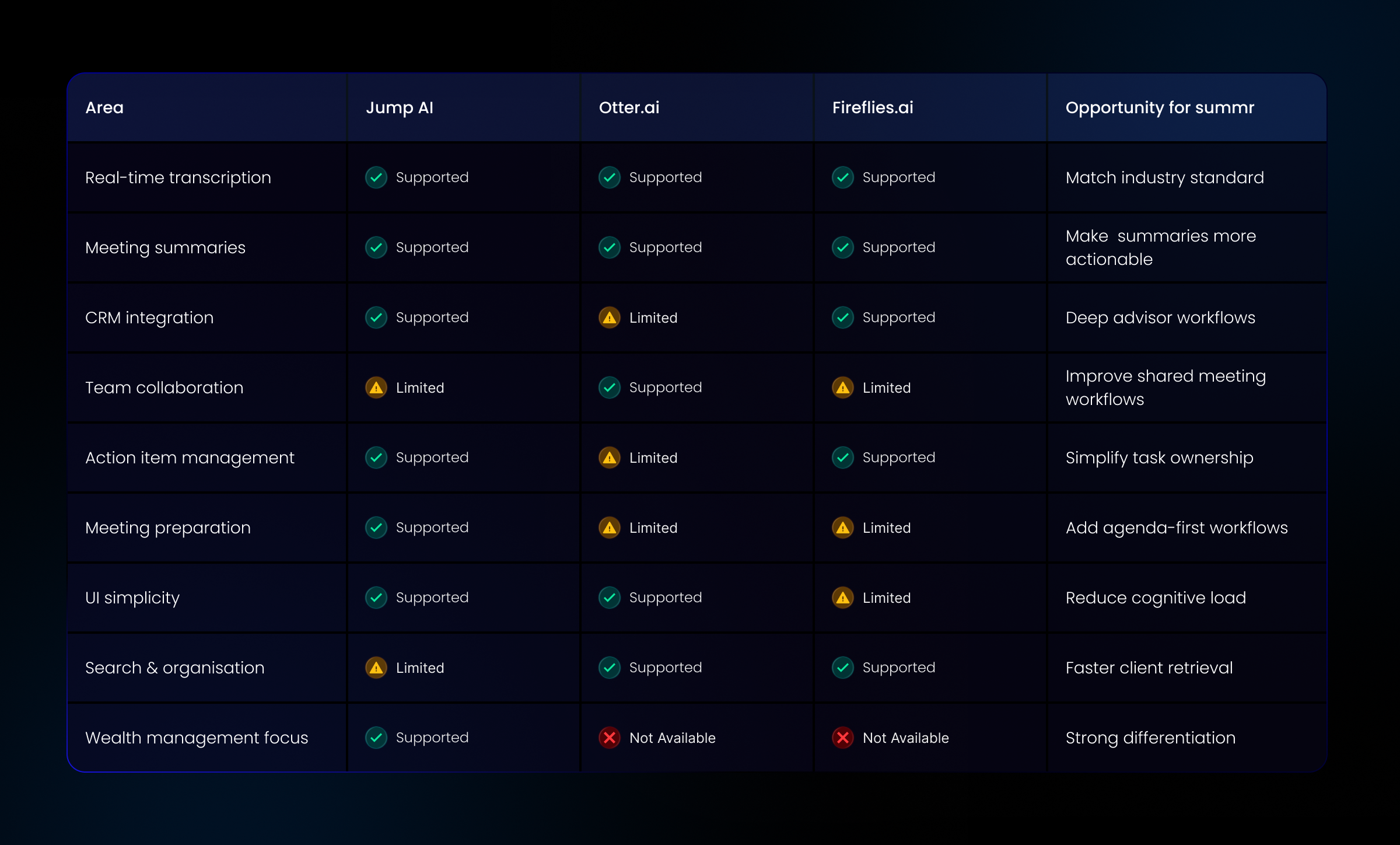The height and width of the screenshot is (845, 1400).
Task: Select Otter.ai's check icon for Meeting summaries
Action: click(x=610, y=247)
